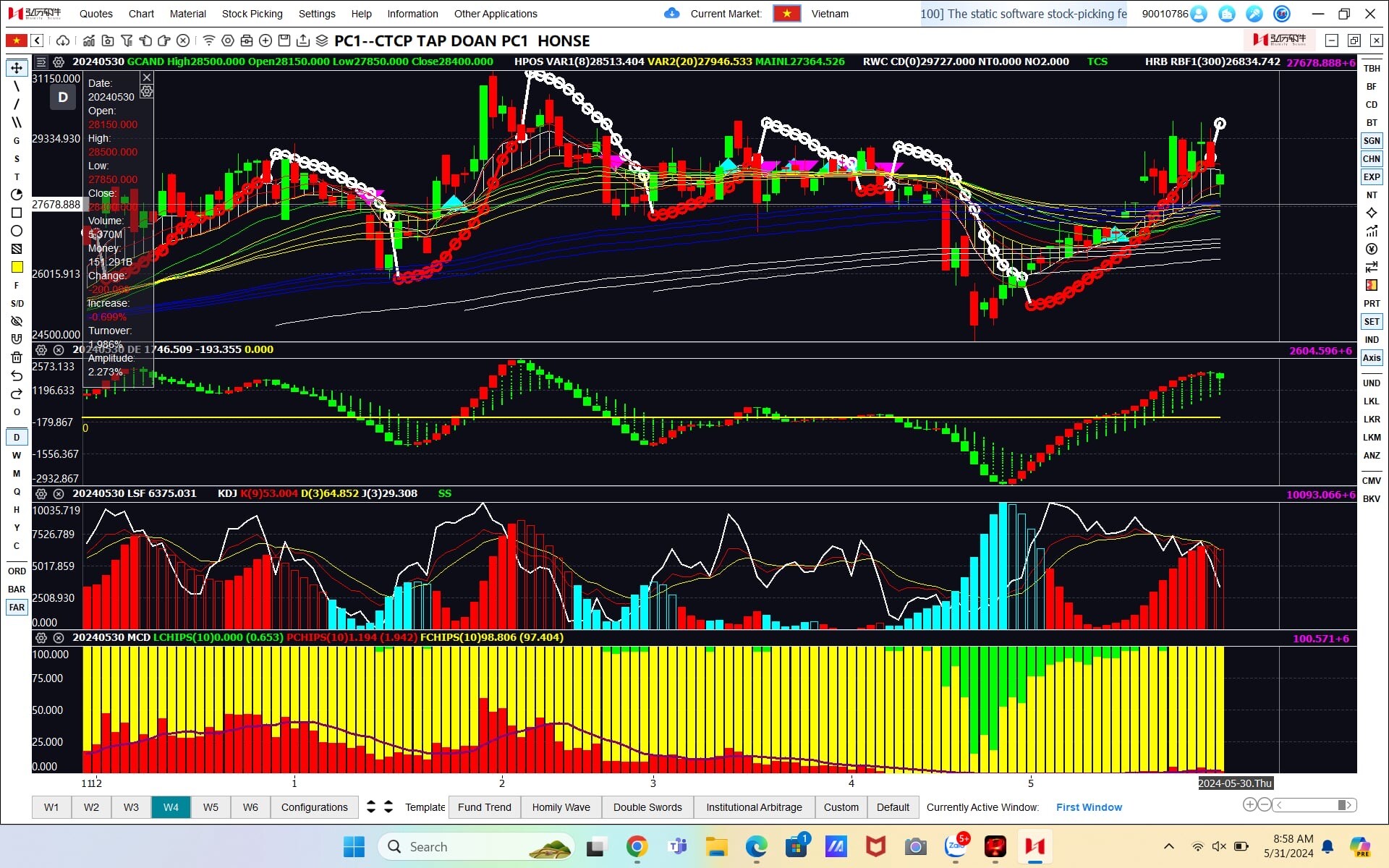Click the export share icon

click(303, 41)
